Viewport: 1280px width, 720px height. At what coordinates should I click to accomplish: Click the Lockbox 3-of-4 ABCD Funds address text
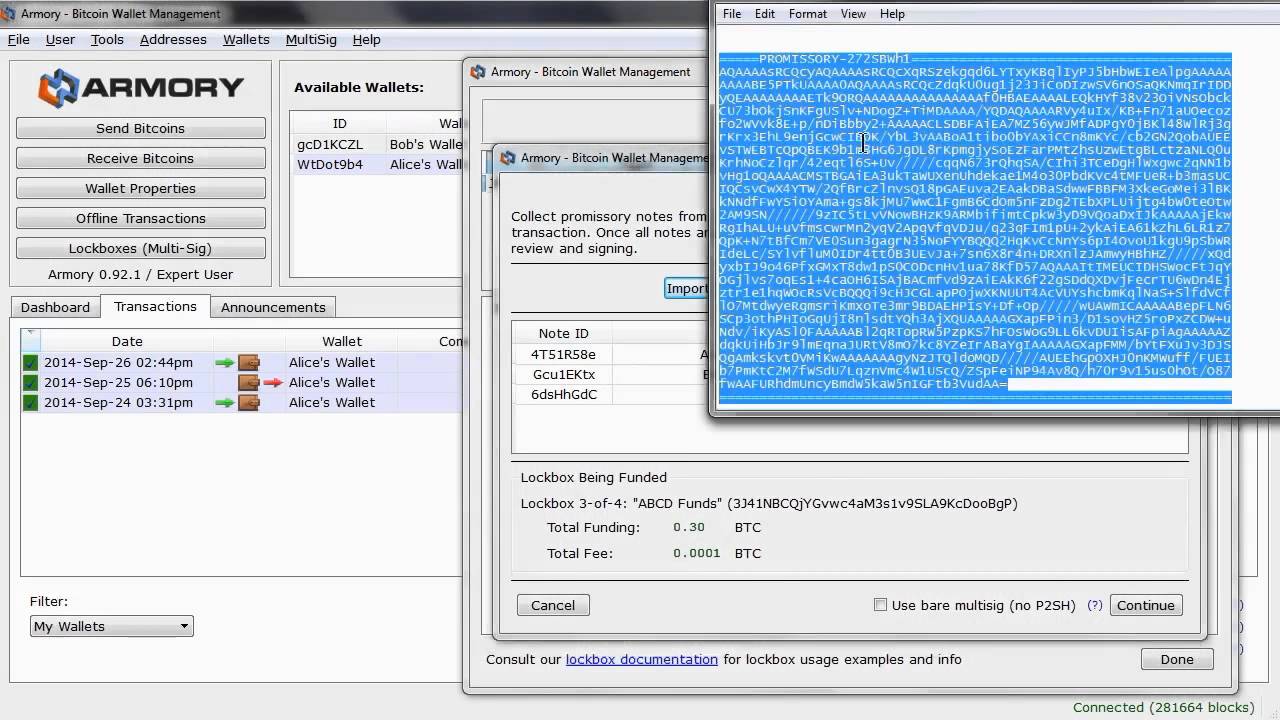click(x=769, y=503)
